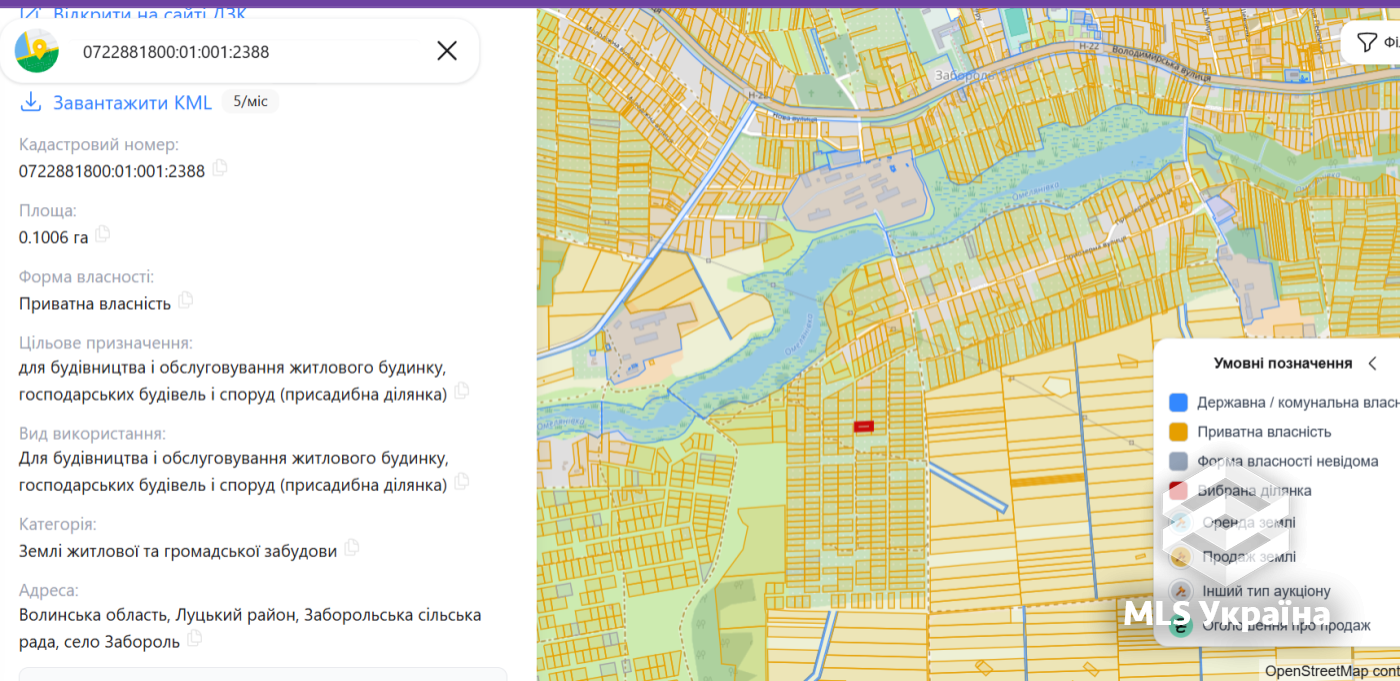Open the Відкрити на сайті ДЗК link
Image resolution: width=1400 pixels, height=681 pixels.
pos(149,14)
